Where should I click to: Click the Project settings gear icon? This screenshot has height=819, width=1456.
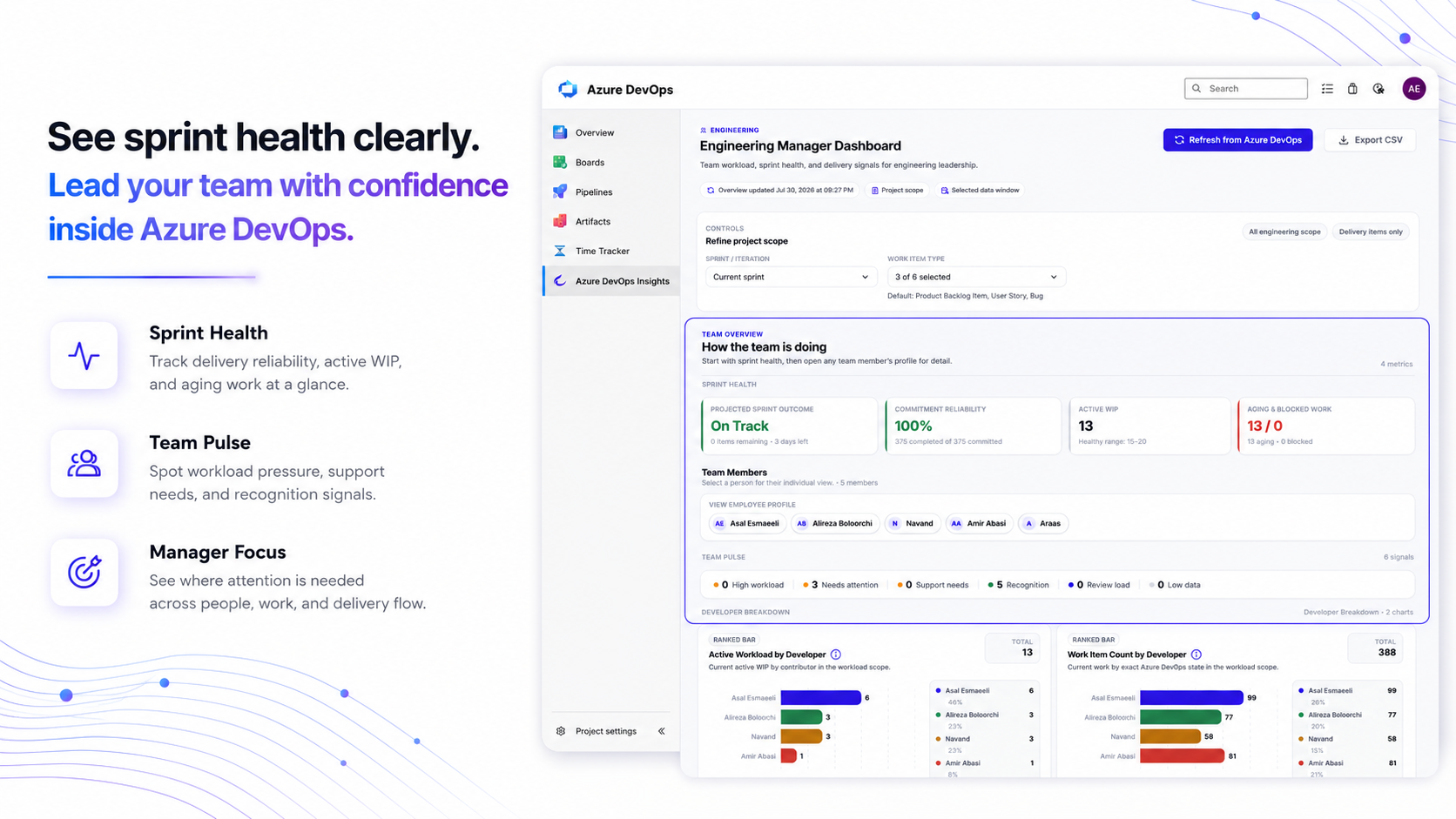[x=561, y=731]
